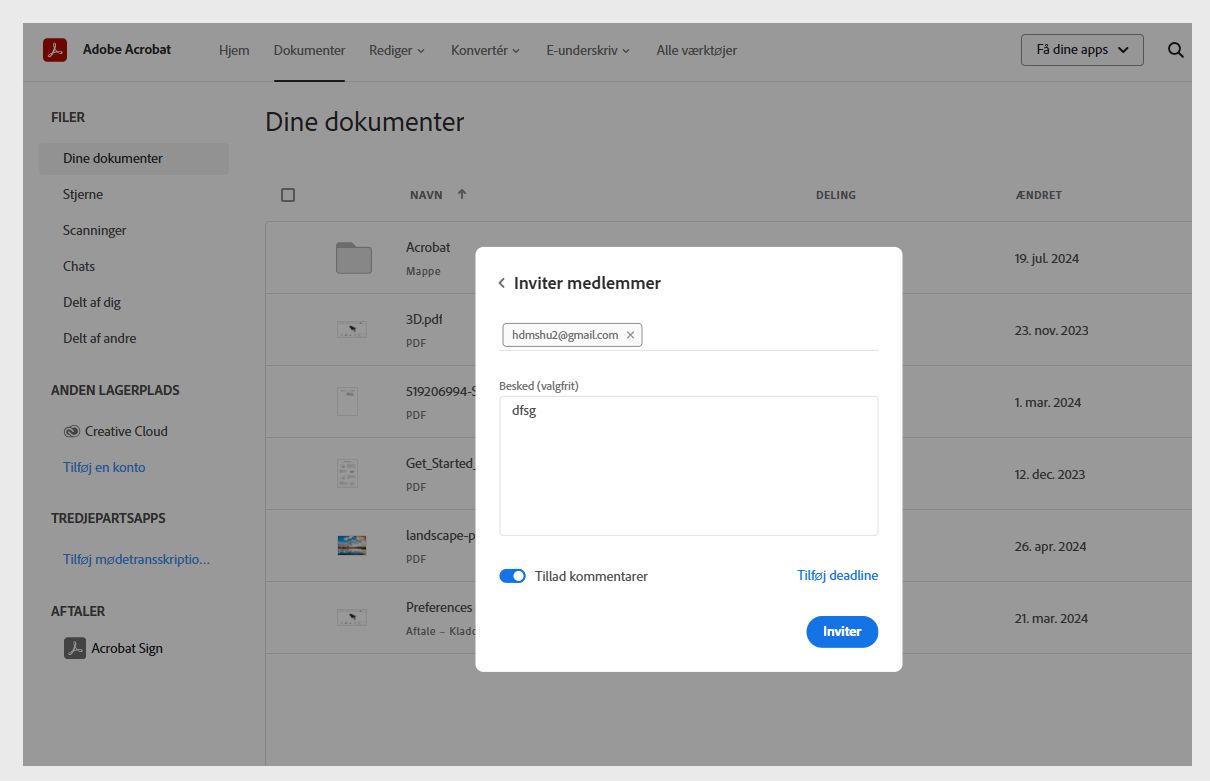Expand the Rediger dropdown menu
This screenshot has height=781, width=1210.
click(396, 49)
